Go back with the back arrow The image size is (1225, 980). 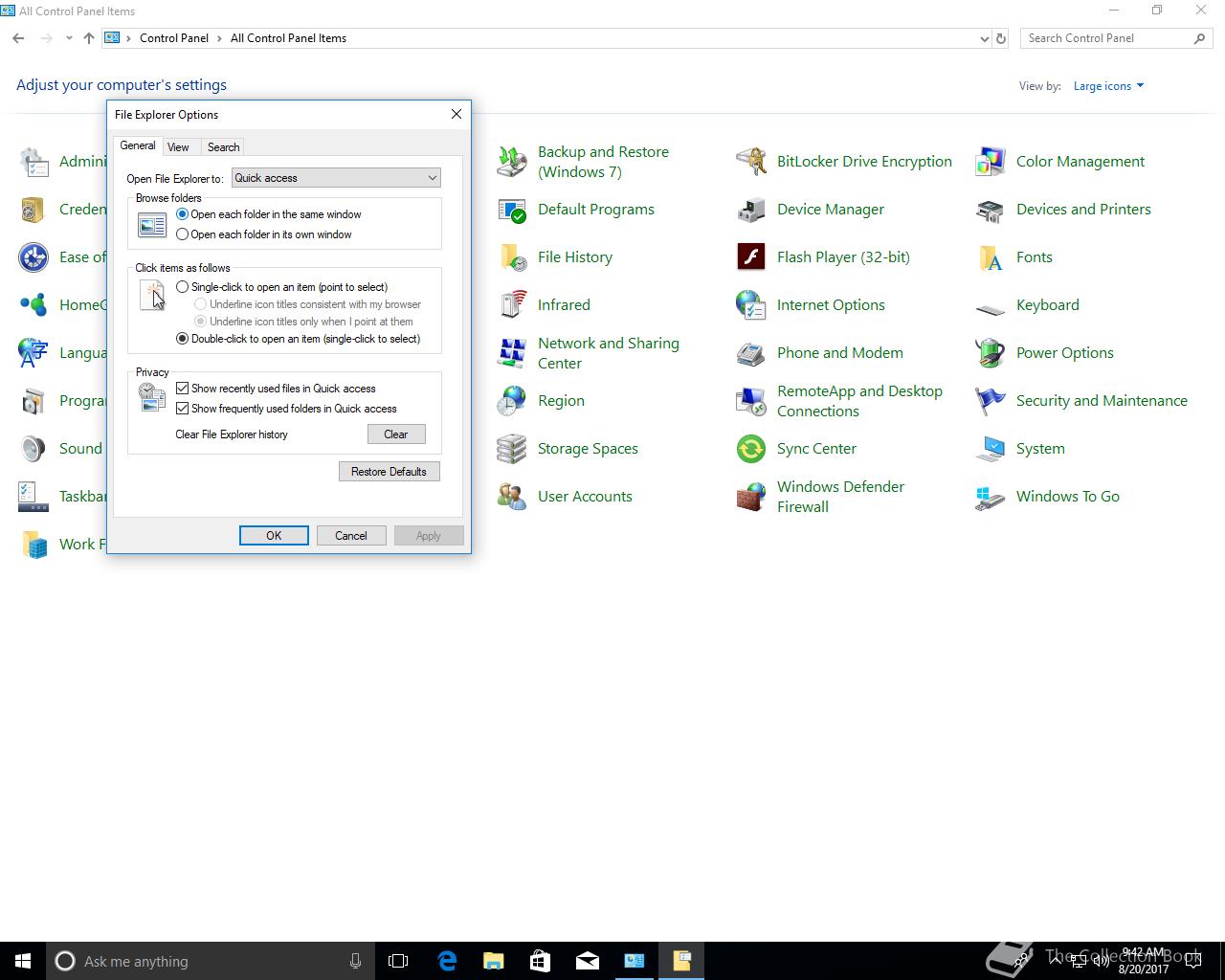(x=18, y=38)
